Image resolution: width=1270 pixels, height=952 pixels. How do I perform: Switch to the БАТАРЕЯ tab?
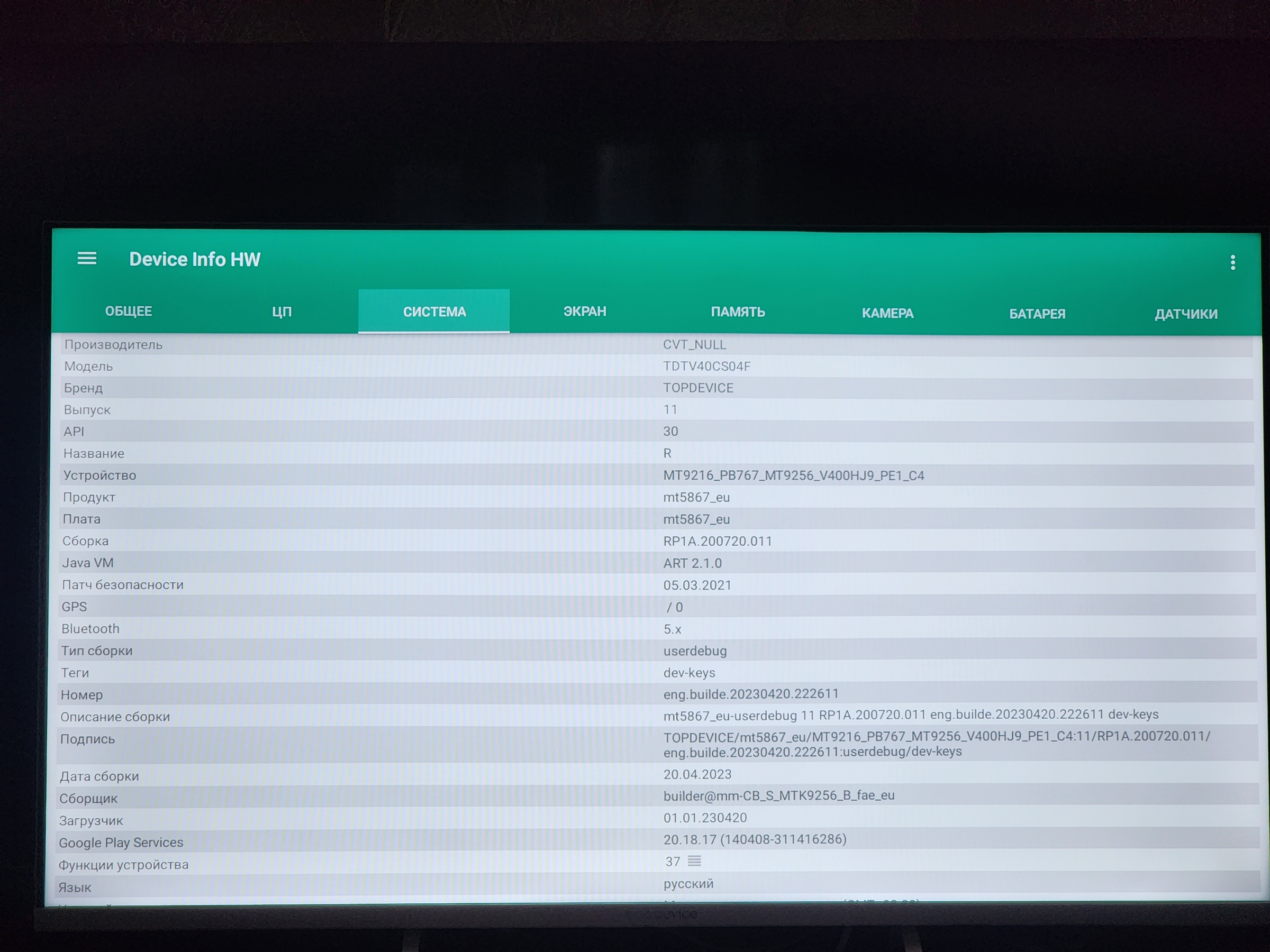(x=1037, y=314)
